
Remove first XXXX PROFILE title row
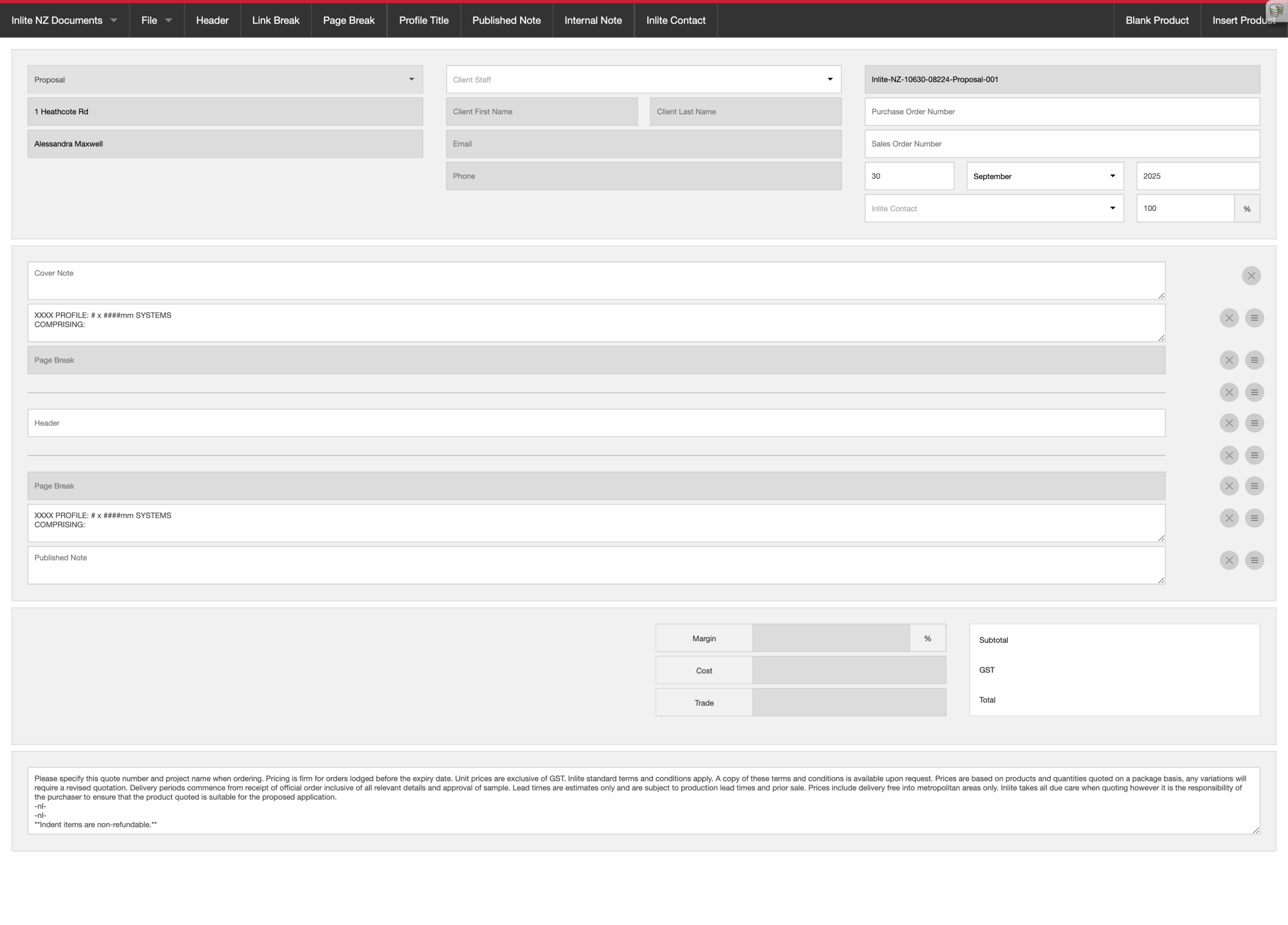pyautogui.click(x=1229, y=318)
